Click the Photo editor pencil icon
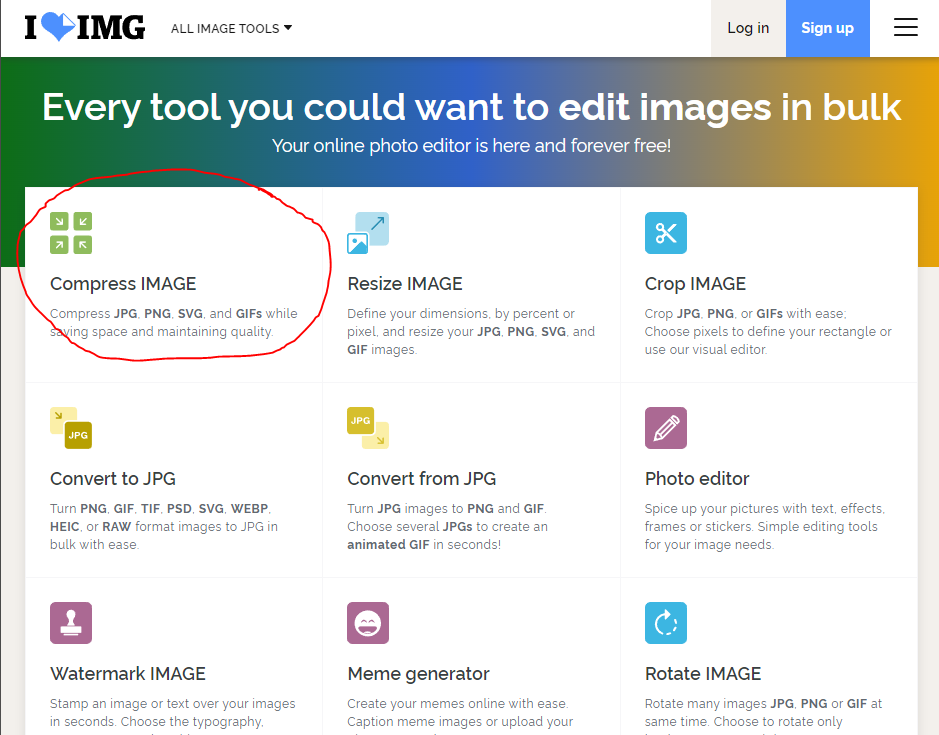Image resolution: width=939 pixels, height=735 pixels. coord(665,428)
